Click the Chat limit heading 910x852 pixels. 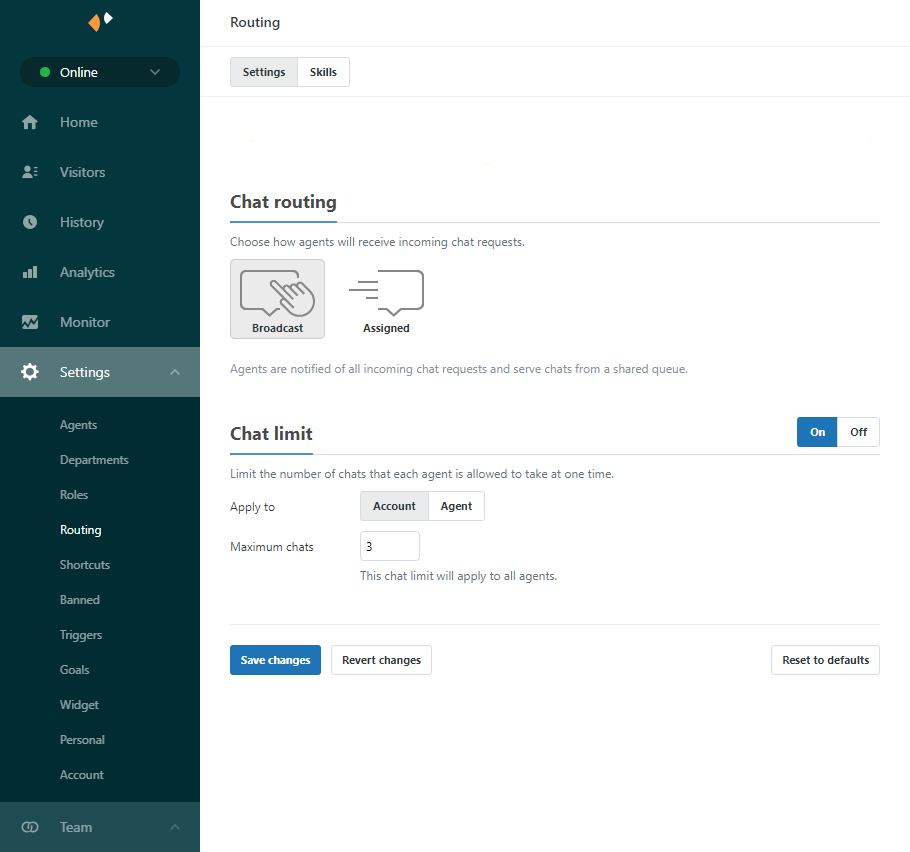[x=271, y=434]
